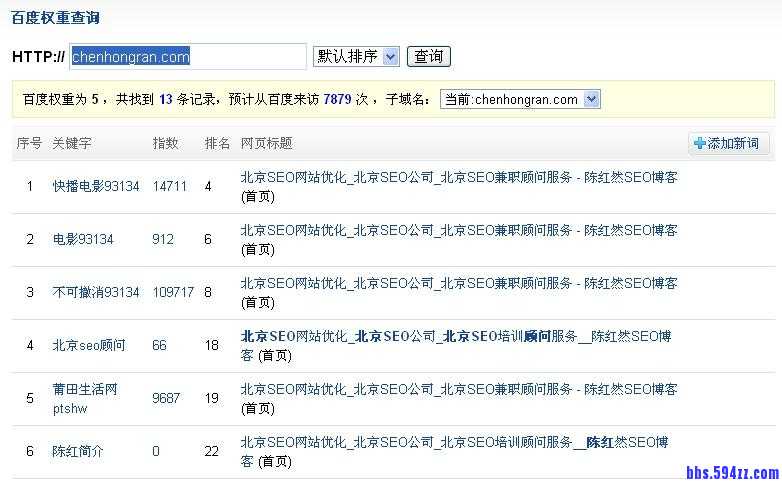Open keyword link 陈红简介
This screenshot has height=483, width=782.
[x=78, y=451]
